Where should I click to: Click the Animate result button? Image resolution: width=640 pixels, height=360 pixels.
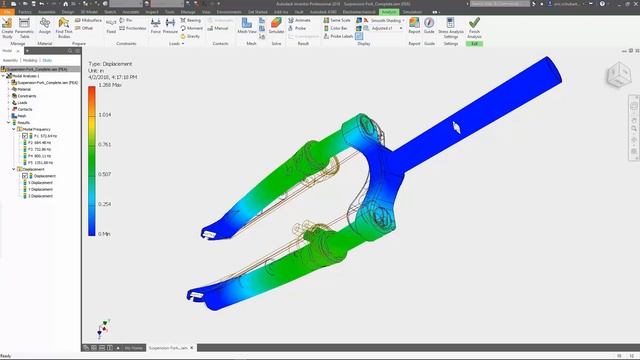(x=299, y=20)
